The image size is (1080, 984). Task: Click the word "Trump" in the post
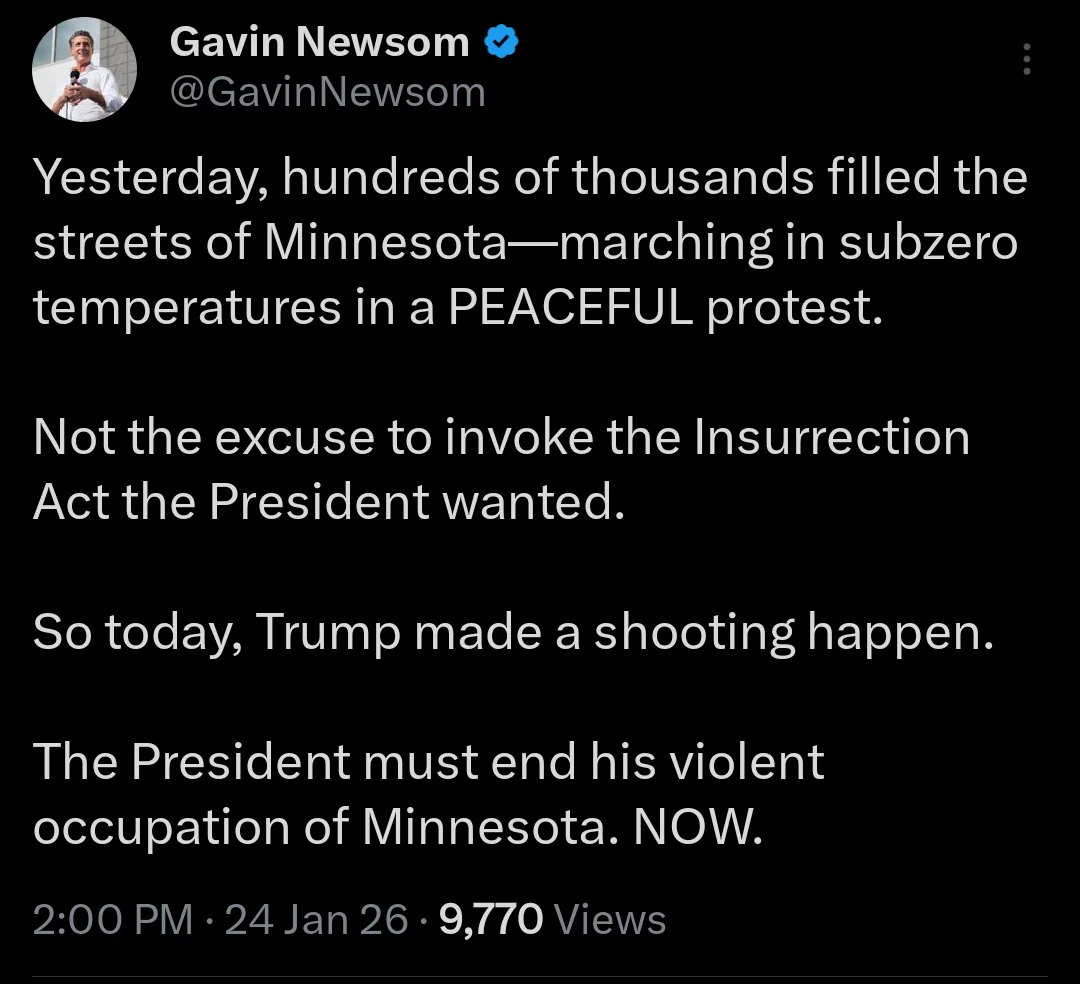tap(327, 632)
